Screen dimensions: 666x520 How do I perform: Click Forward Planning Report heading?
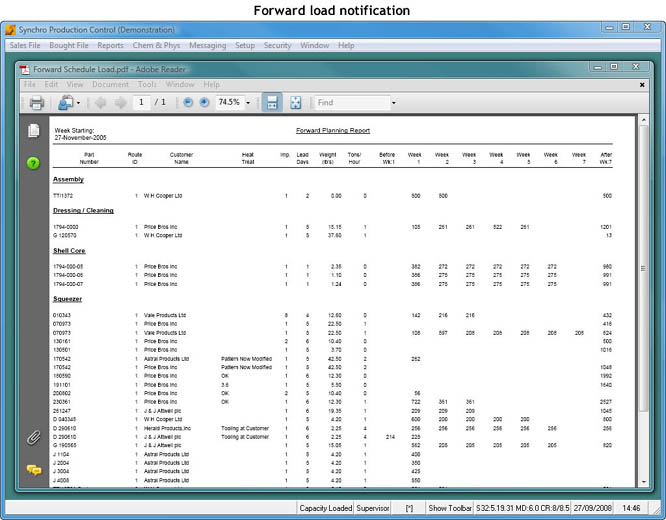tap(333, 130)
